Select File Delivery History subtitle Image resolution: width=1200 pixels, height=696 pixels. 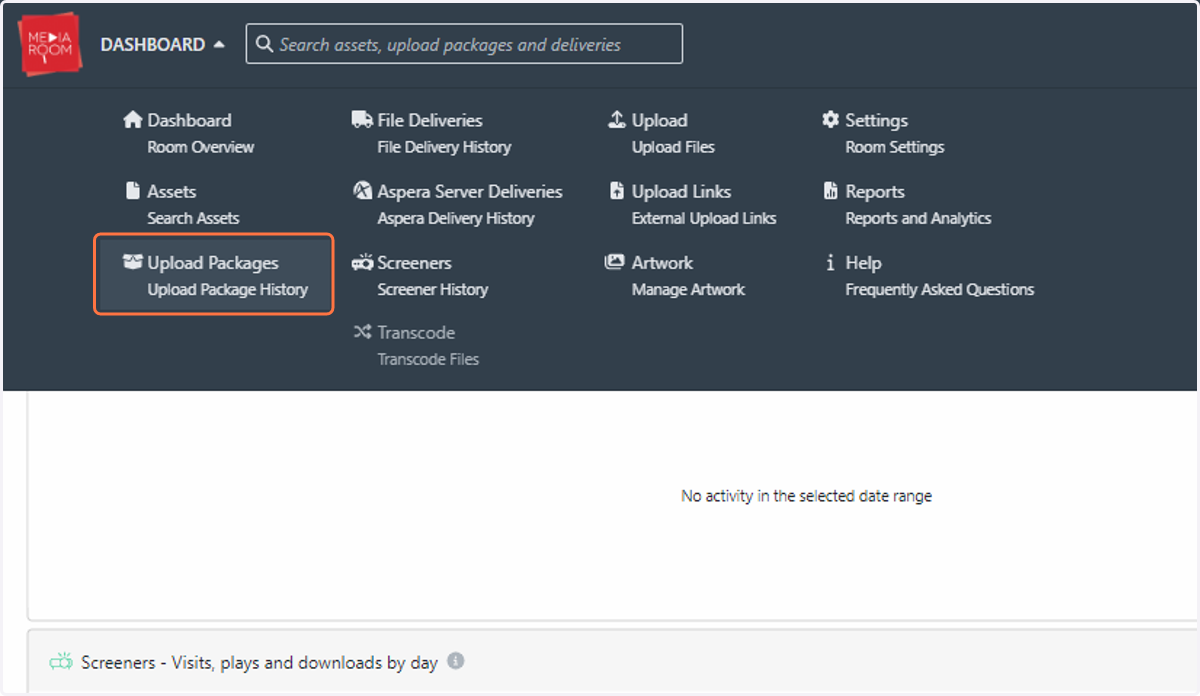coord(444,147)
